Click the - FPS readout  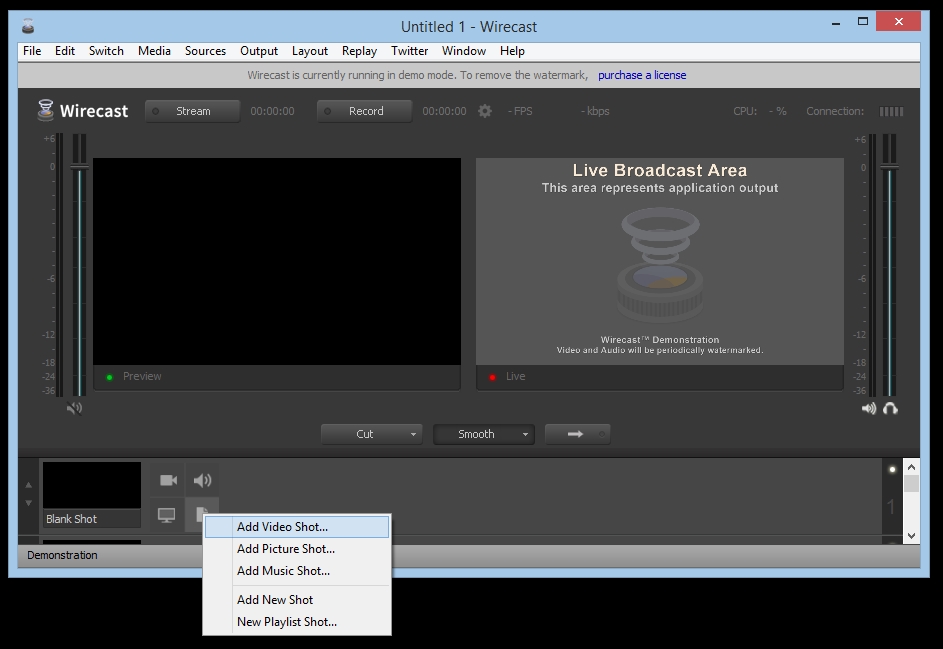pos(520,111)
